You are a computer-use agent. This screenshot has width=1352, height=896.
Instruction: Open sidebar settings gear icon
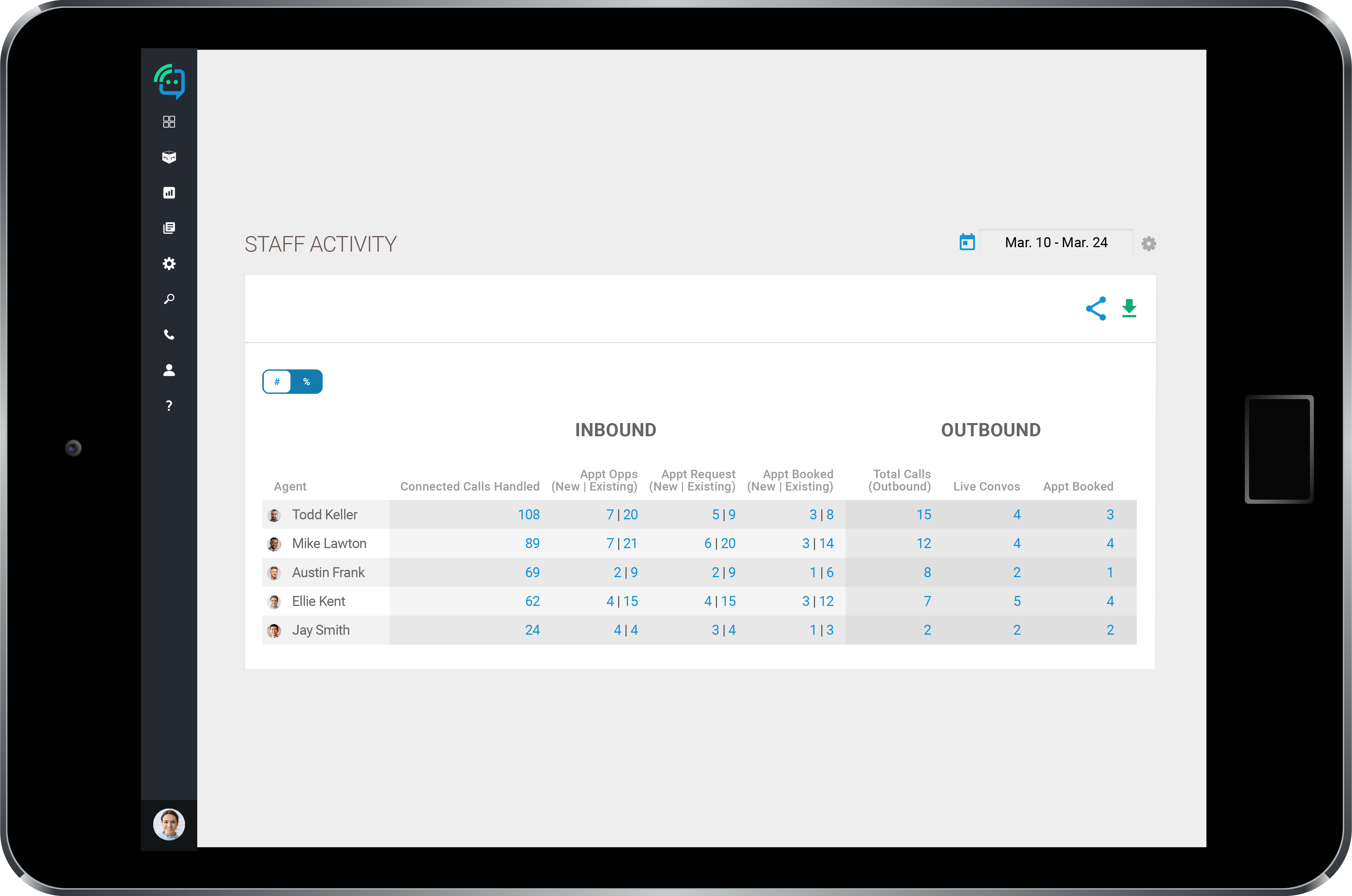click(169, 263)
